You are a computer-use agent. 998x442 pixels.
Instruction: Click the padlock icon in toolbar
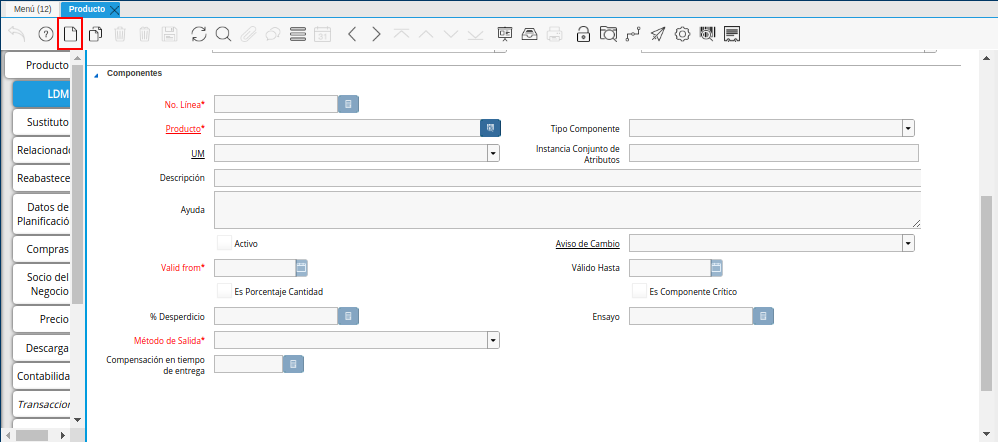tap(583, 34)
